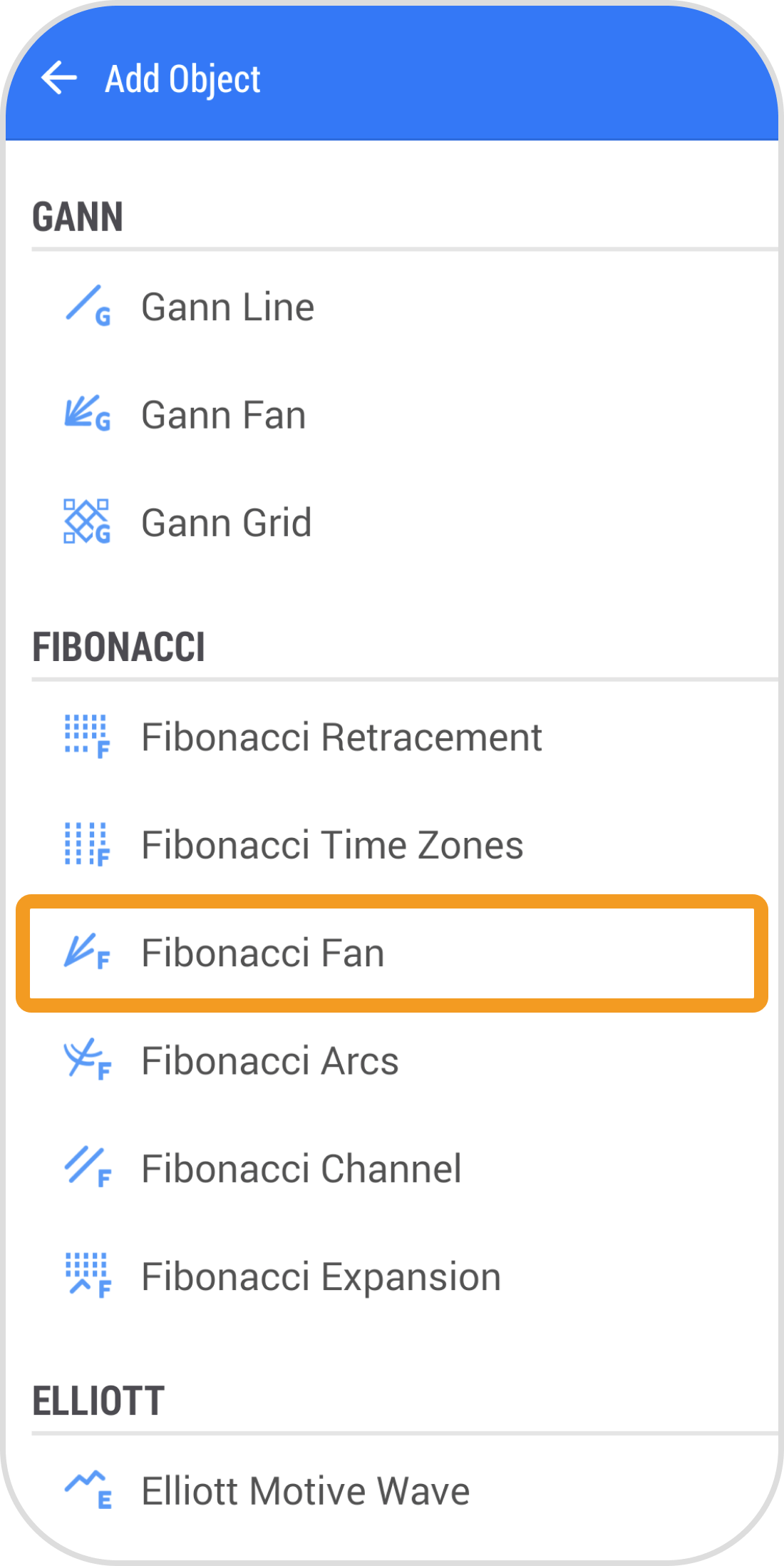This screenshot has width=784, height=1566.
Task: Click the Fibonacci Arcs icon
Action: 87,1060
